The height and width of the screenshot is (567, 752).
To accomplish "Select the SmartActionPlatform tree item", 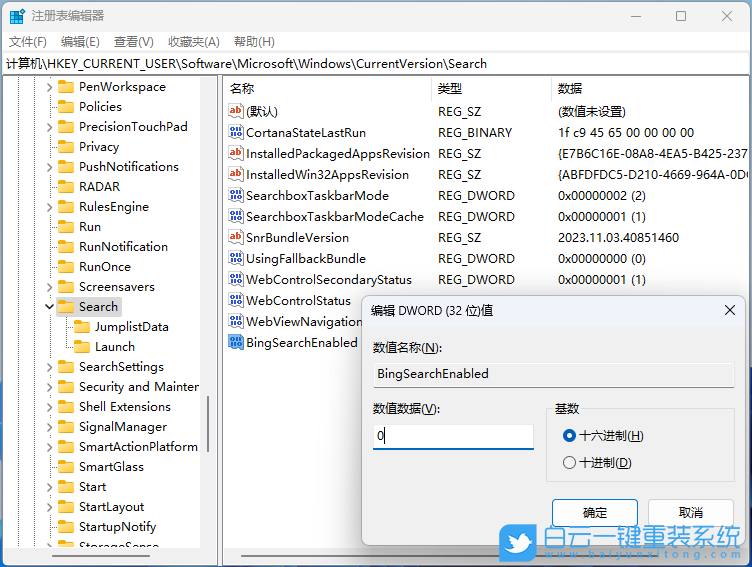I will (x=138, y=447).
